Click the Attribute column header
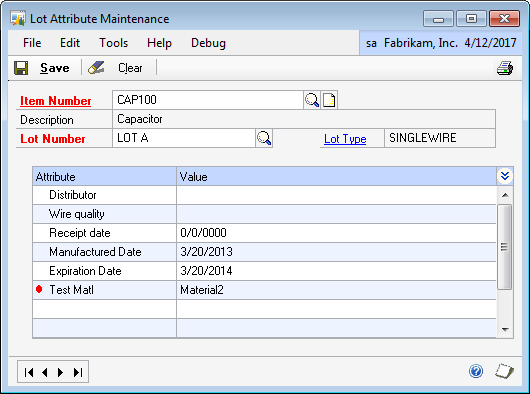Screen dimensions: 530x394 [x=104, y=176]
